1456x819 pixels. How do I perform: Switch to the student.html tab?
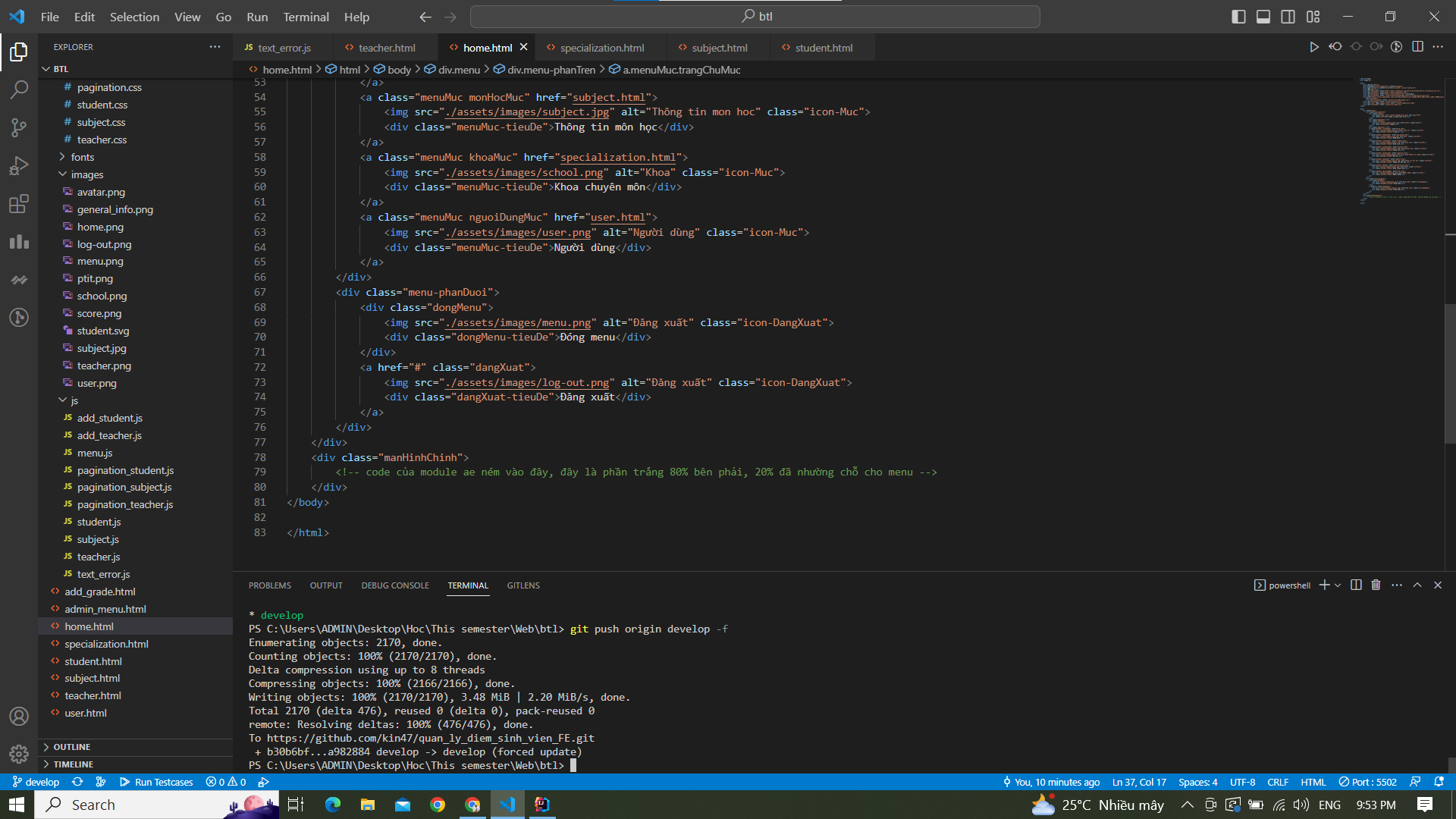tap(823, 48)
